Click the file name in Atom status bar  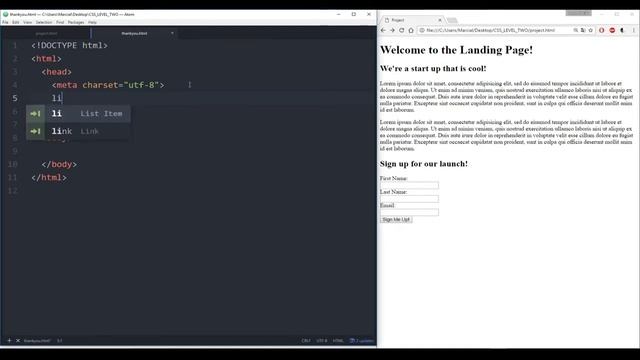tap(37, 341)
